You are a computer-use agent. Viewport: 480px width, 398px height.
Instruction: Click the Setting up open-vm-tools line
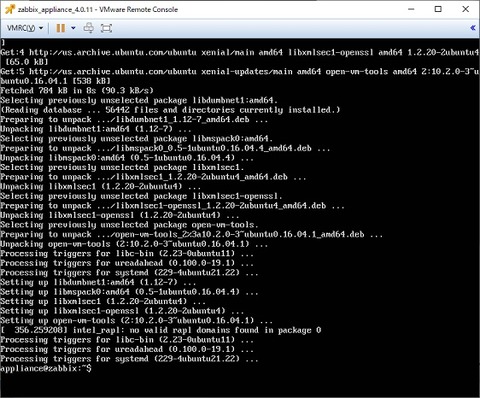coord(137,321)
